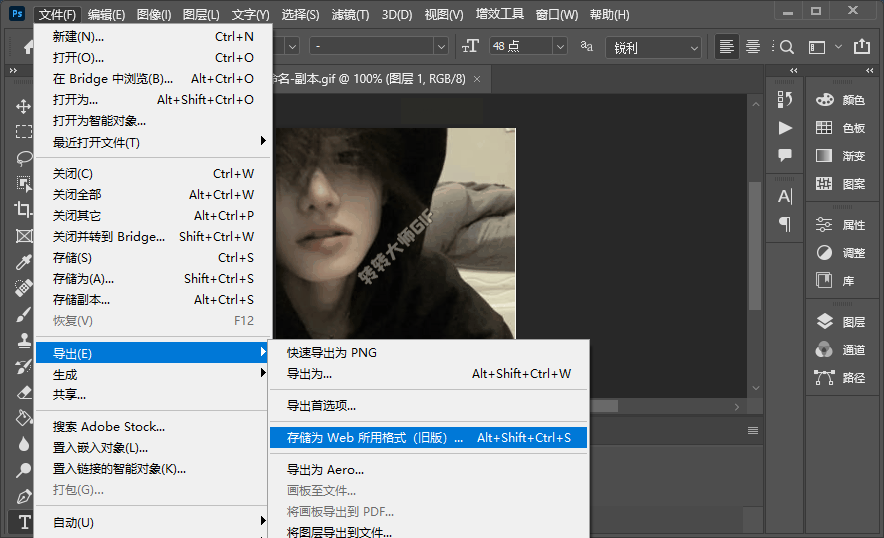Select the Lasso tool
The height and width of the screenshot is (538, 884).
(23, 157)
